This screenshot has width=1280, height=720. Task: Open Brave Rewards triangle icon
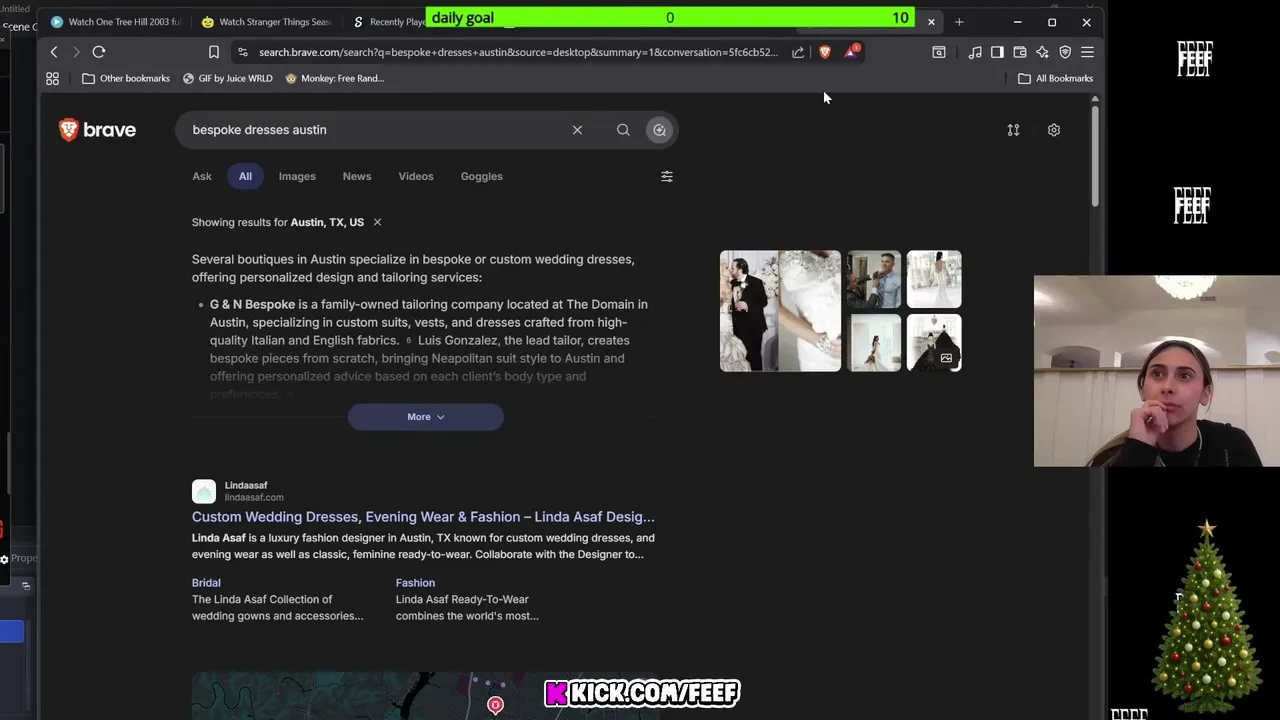[x=851, y=52]
